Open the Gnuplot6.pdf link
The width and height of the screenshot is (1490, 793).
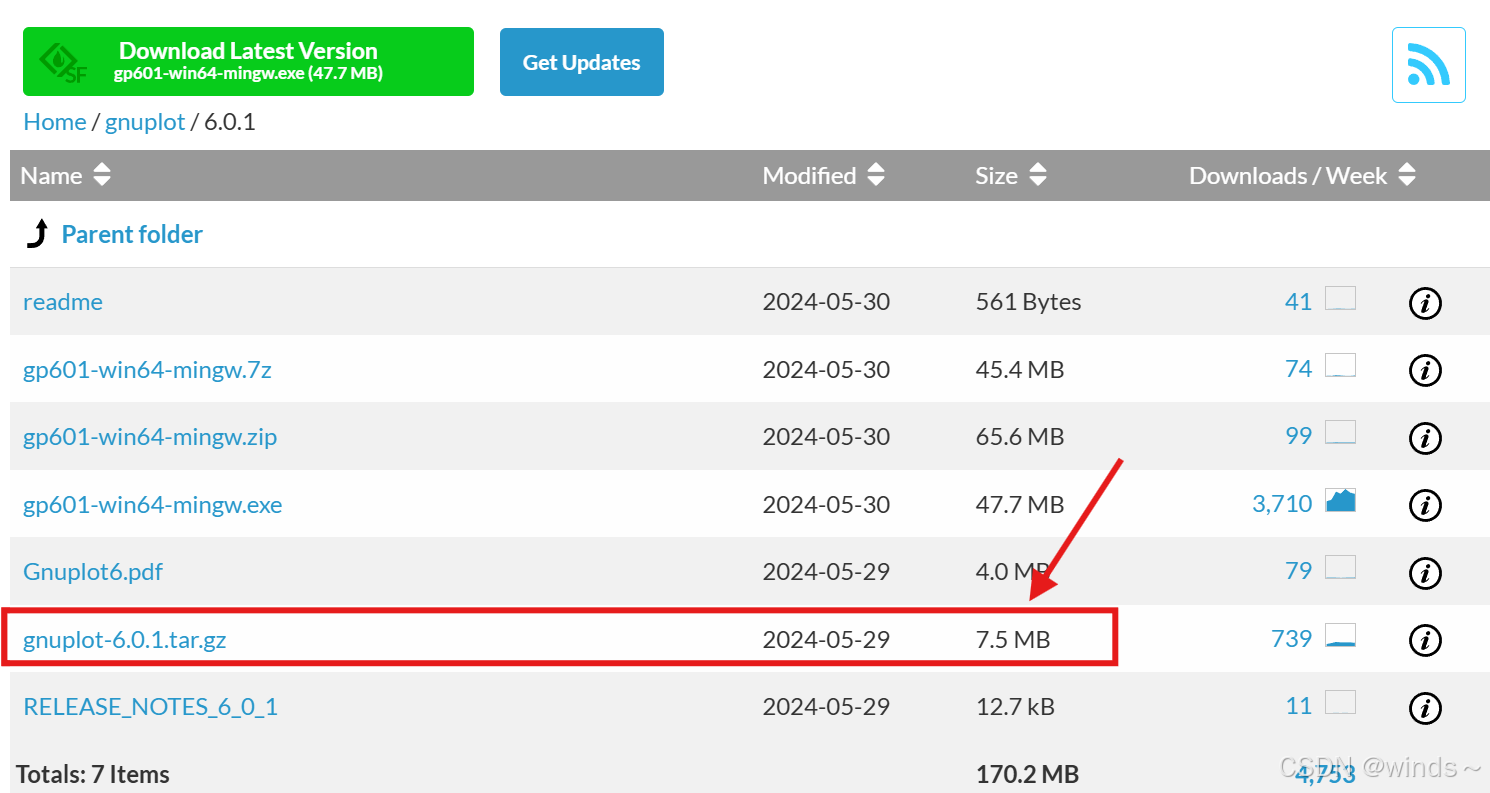coord(93,572)
